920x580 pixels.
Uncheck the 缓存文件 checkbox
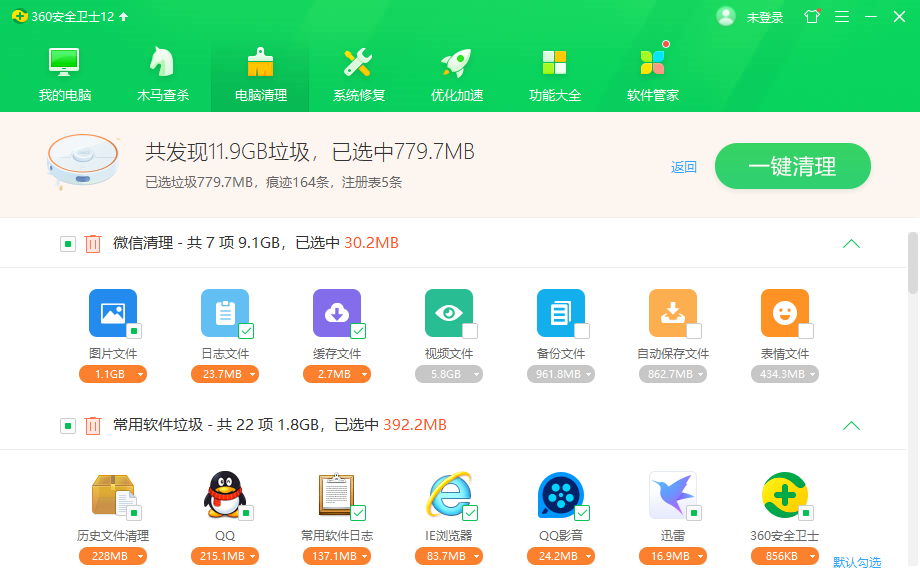pos(358,331)
